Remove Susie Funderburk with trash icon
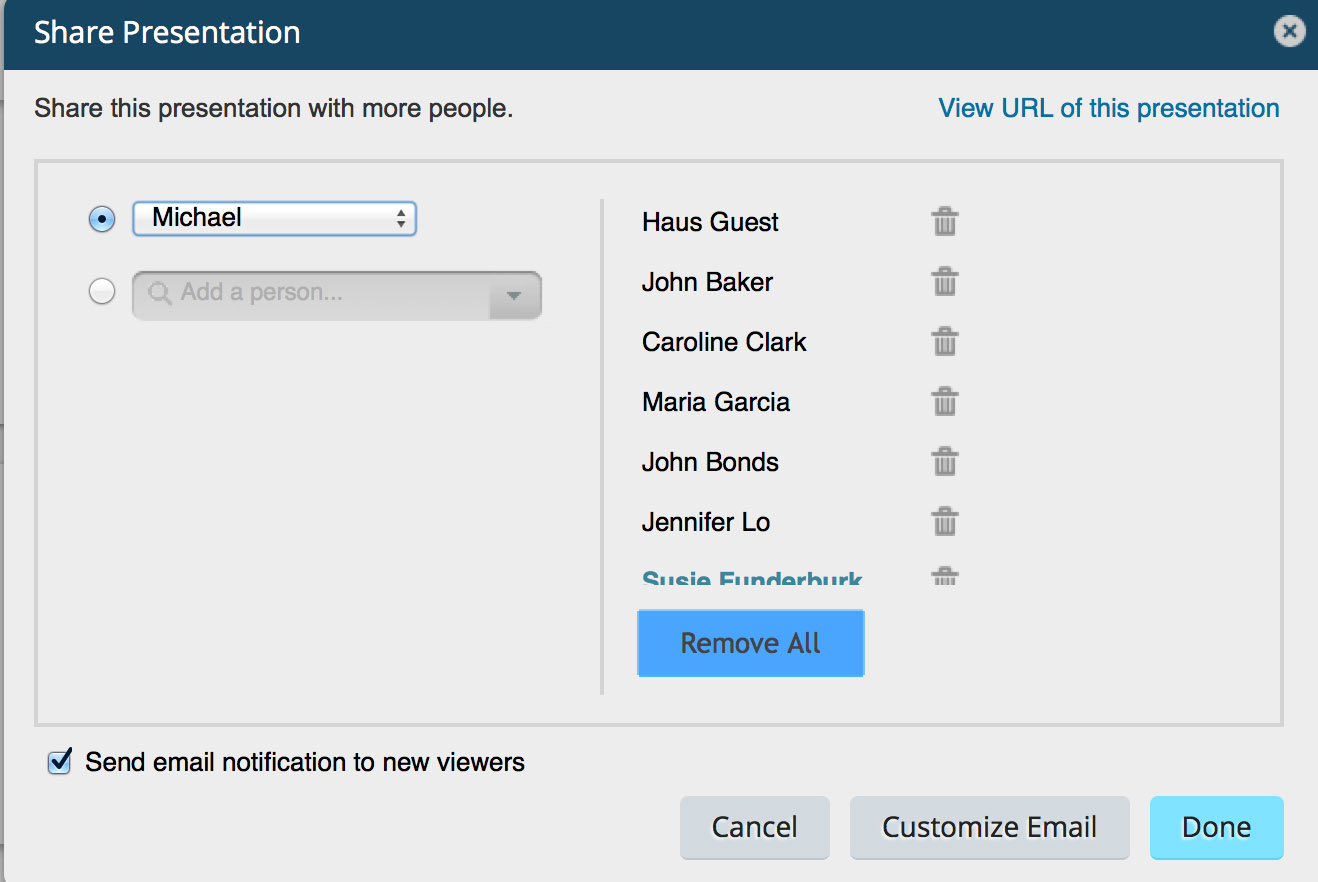This screenshot has width=1318, height=882. (x=945, y=577)
